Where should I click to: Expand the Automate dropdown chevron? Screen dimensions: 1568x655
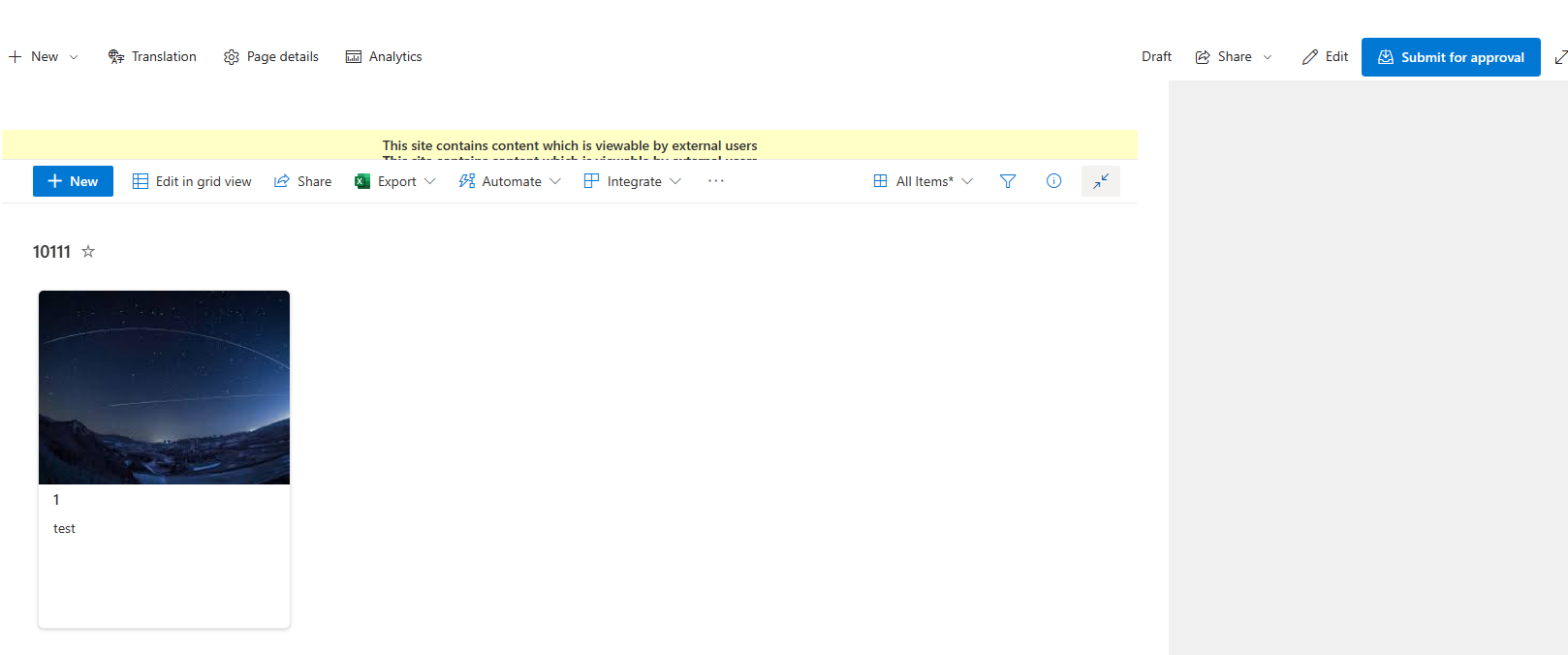[555, 181]
